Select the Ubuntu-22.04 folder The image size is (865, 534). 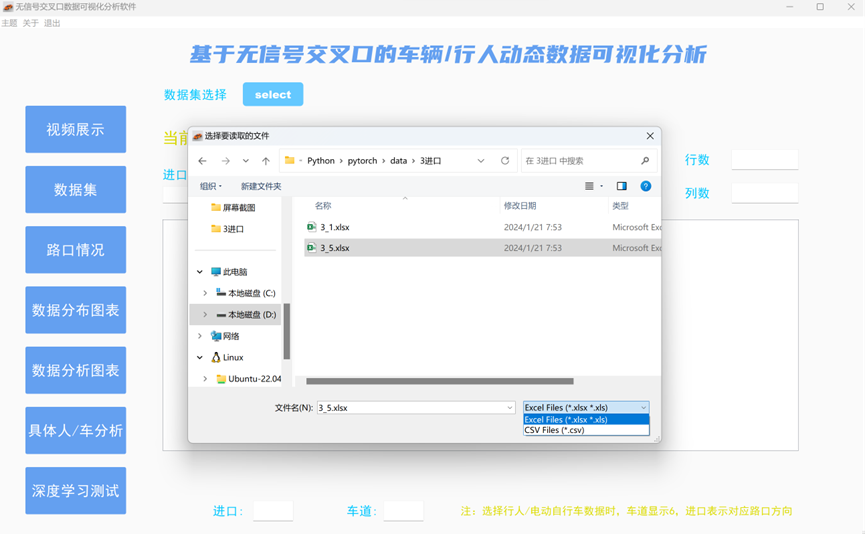[249, 379]
